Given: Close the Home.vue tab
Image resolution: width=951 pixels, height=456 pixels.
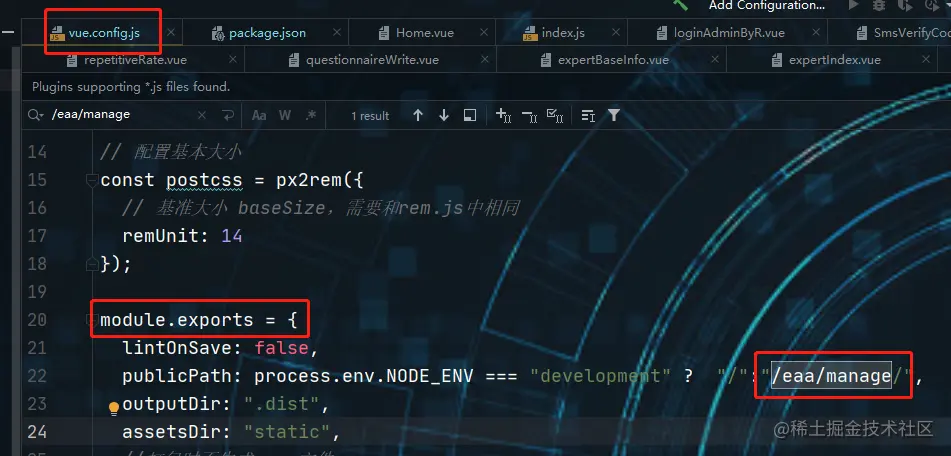Looking at the screenshot, I should tap(483, 33).
